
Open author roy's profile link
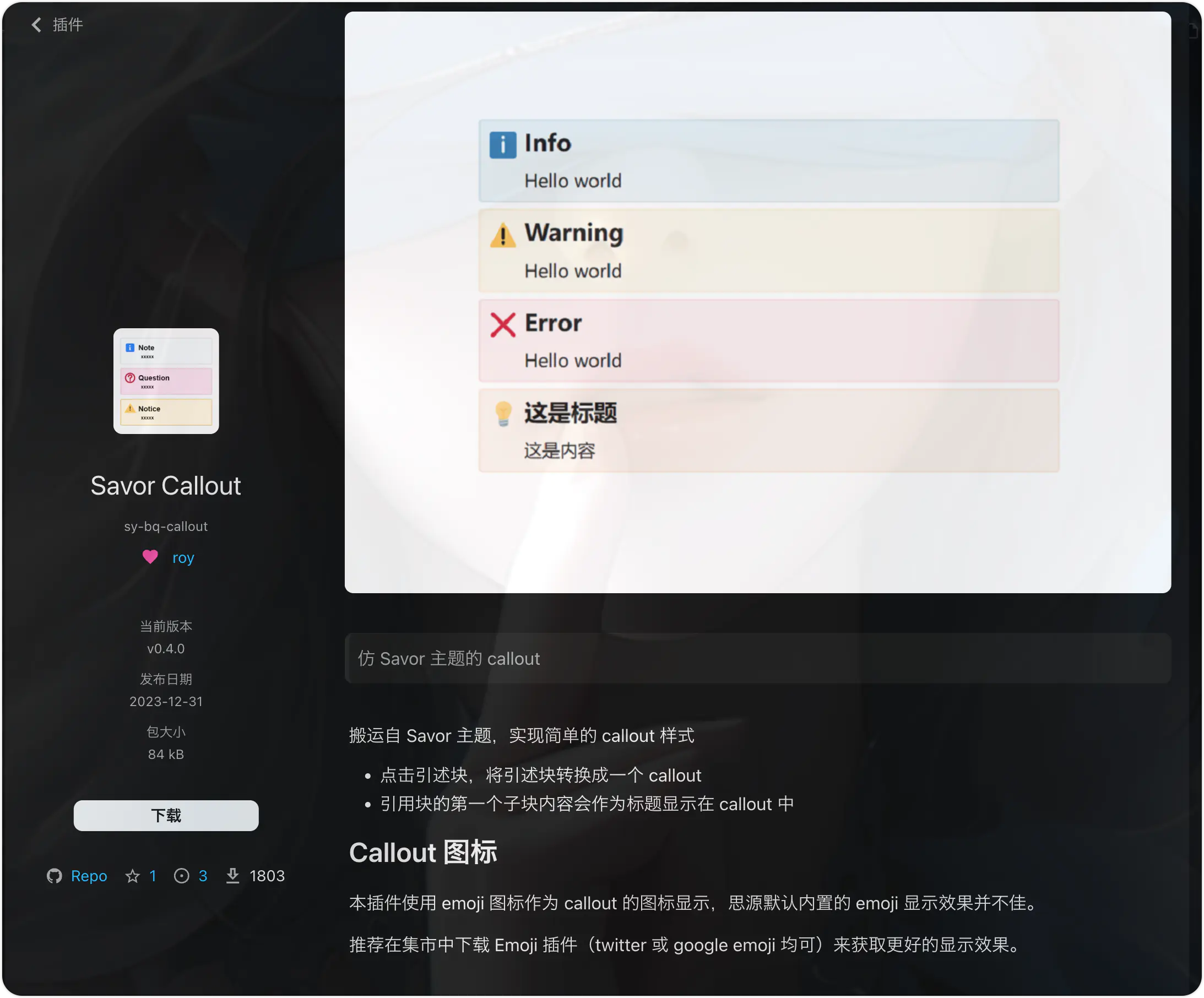tap(183, 558)
